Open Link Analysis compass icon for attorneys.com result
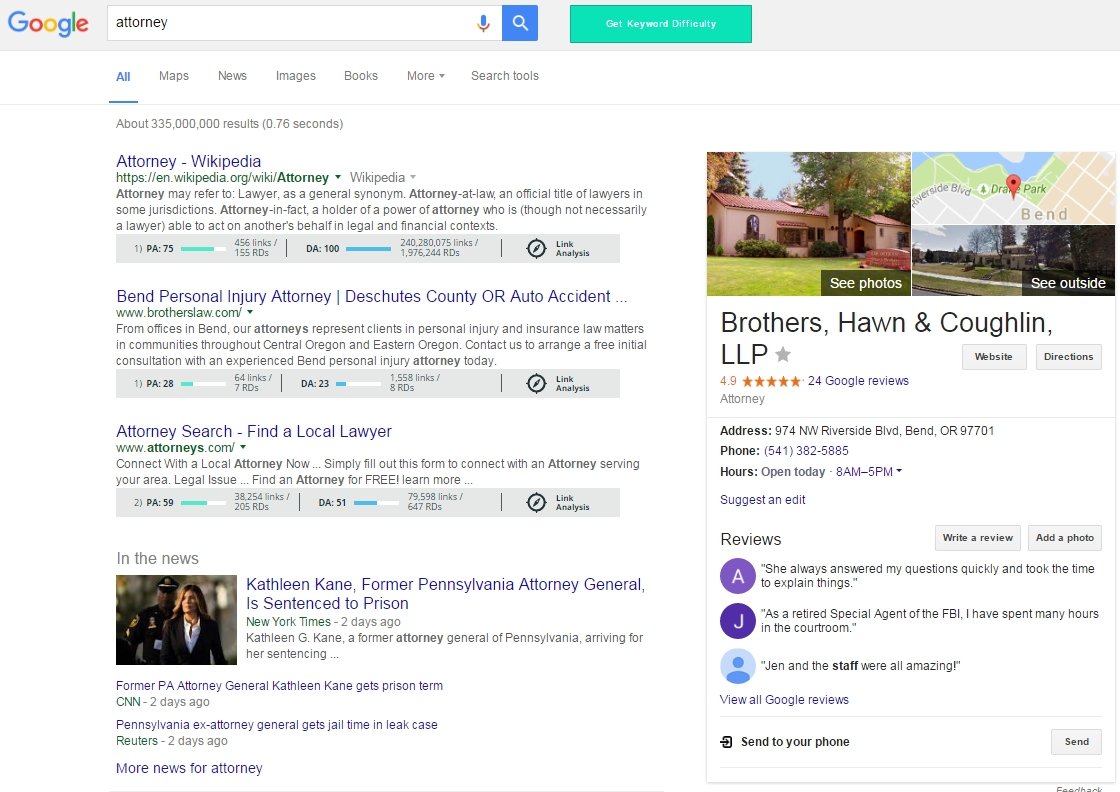 tap(536, 502)
